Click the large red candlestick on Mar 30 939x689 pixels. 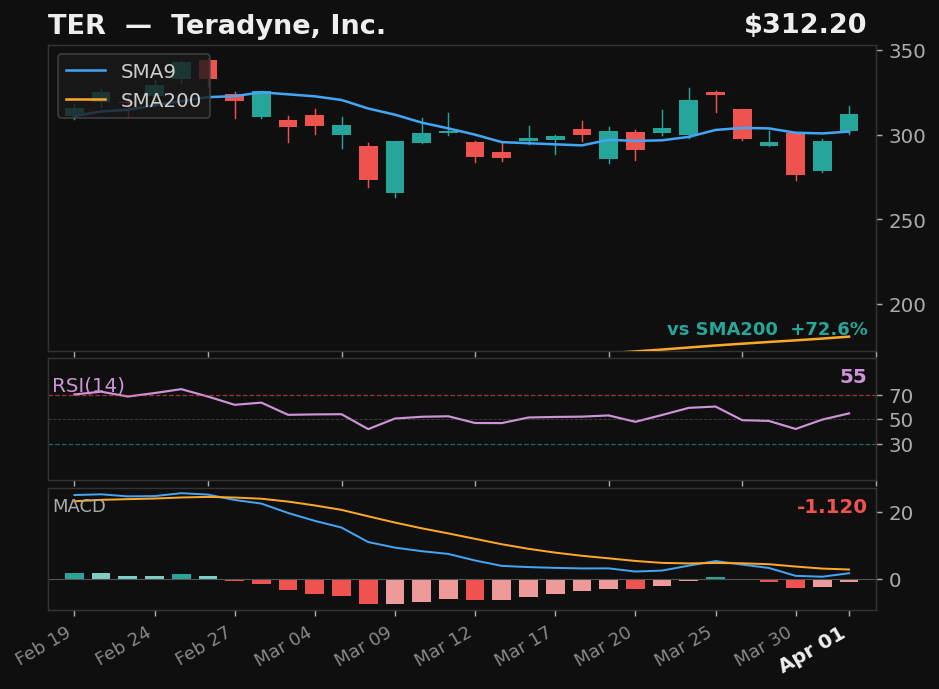pyautogui.click(x=796, y=154)
